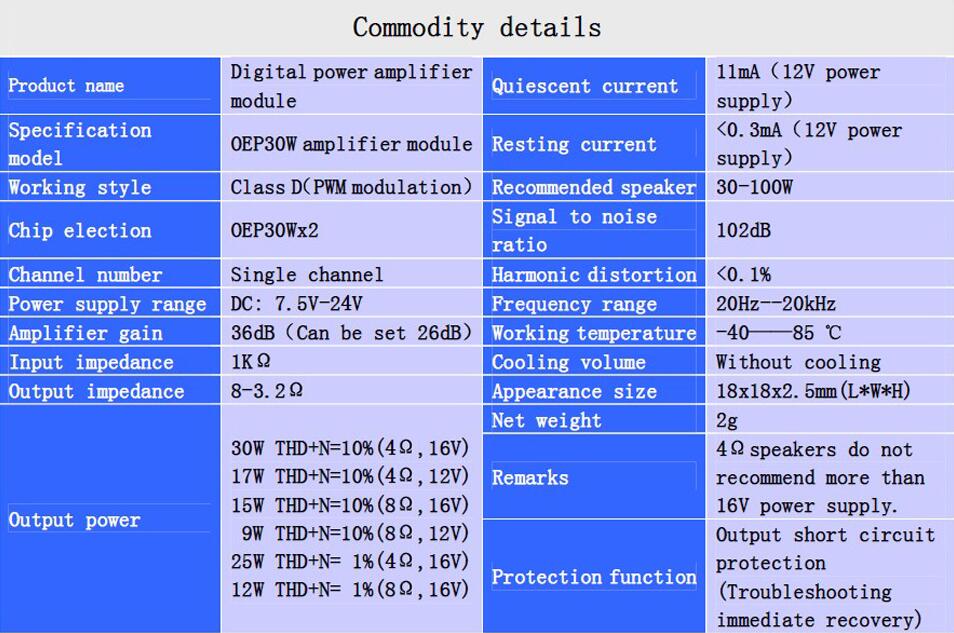This screenshot has width=954, height=633.
Task: Click the "Commodity details" heading
Action: [x=477, y=27]
